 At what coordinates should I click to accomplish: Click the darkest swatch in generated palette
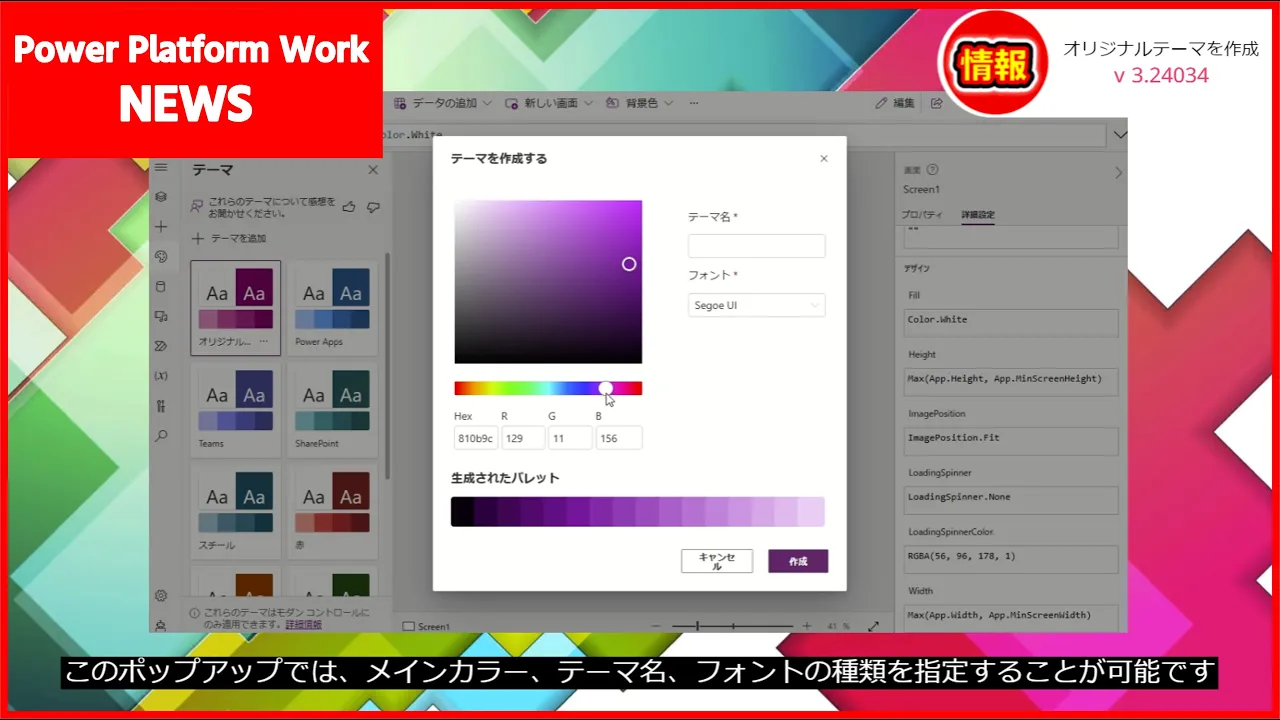click(x=462, y=511)
